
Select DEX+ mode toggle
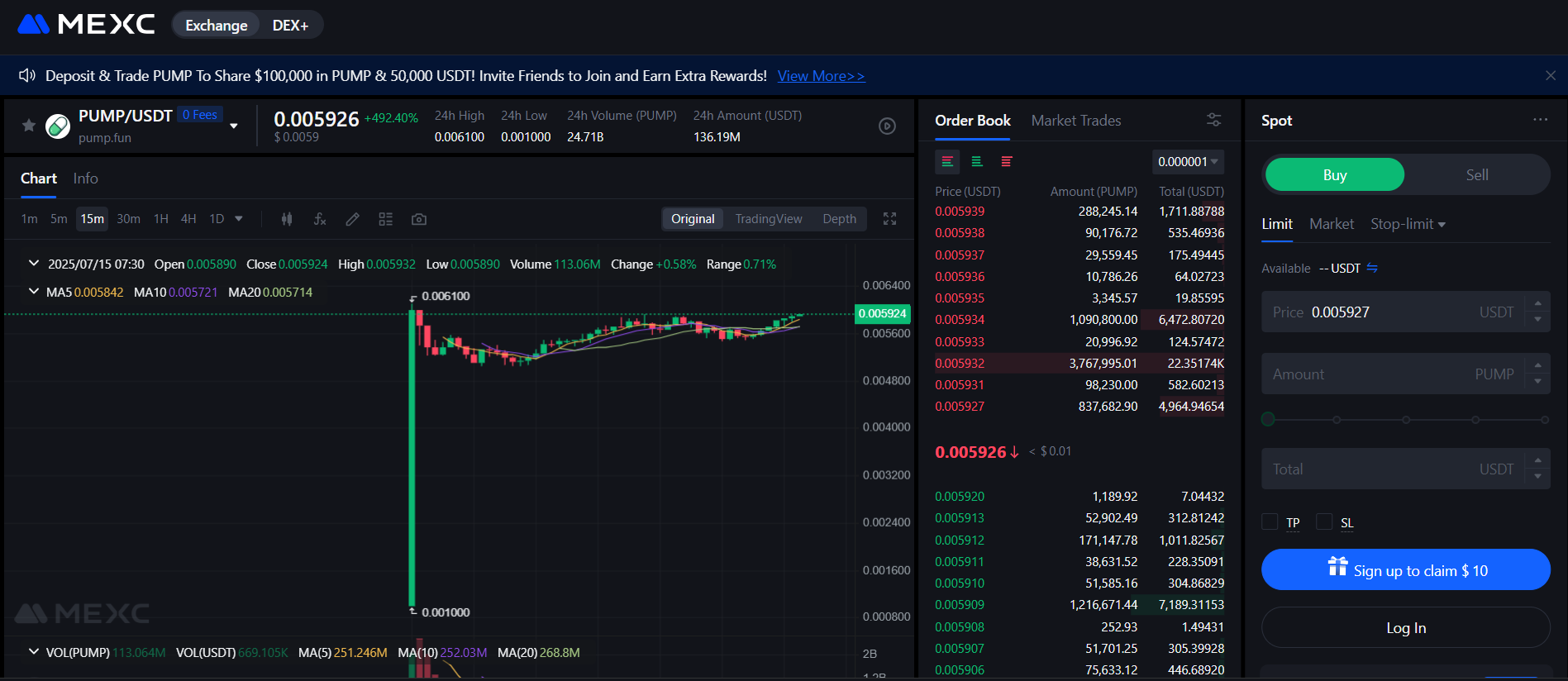290,25
